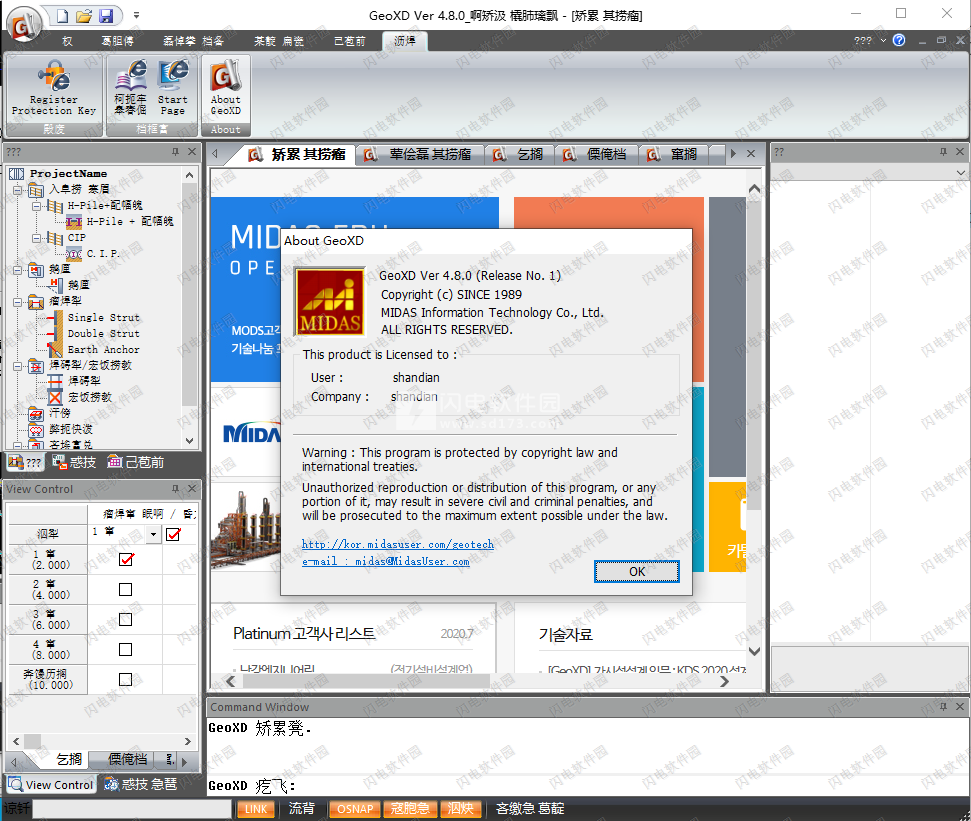Collapse the first group under ProjectName
The width and height of the screenshot is (971, 821).
pos(17,189)
